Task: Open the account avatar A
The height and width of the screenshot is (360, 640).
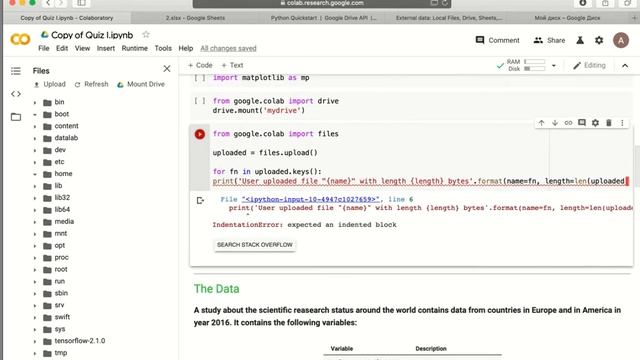Action: pyautogui.click(x=620, y=40)
